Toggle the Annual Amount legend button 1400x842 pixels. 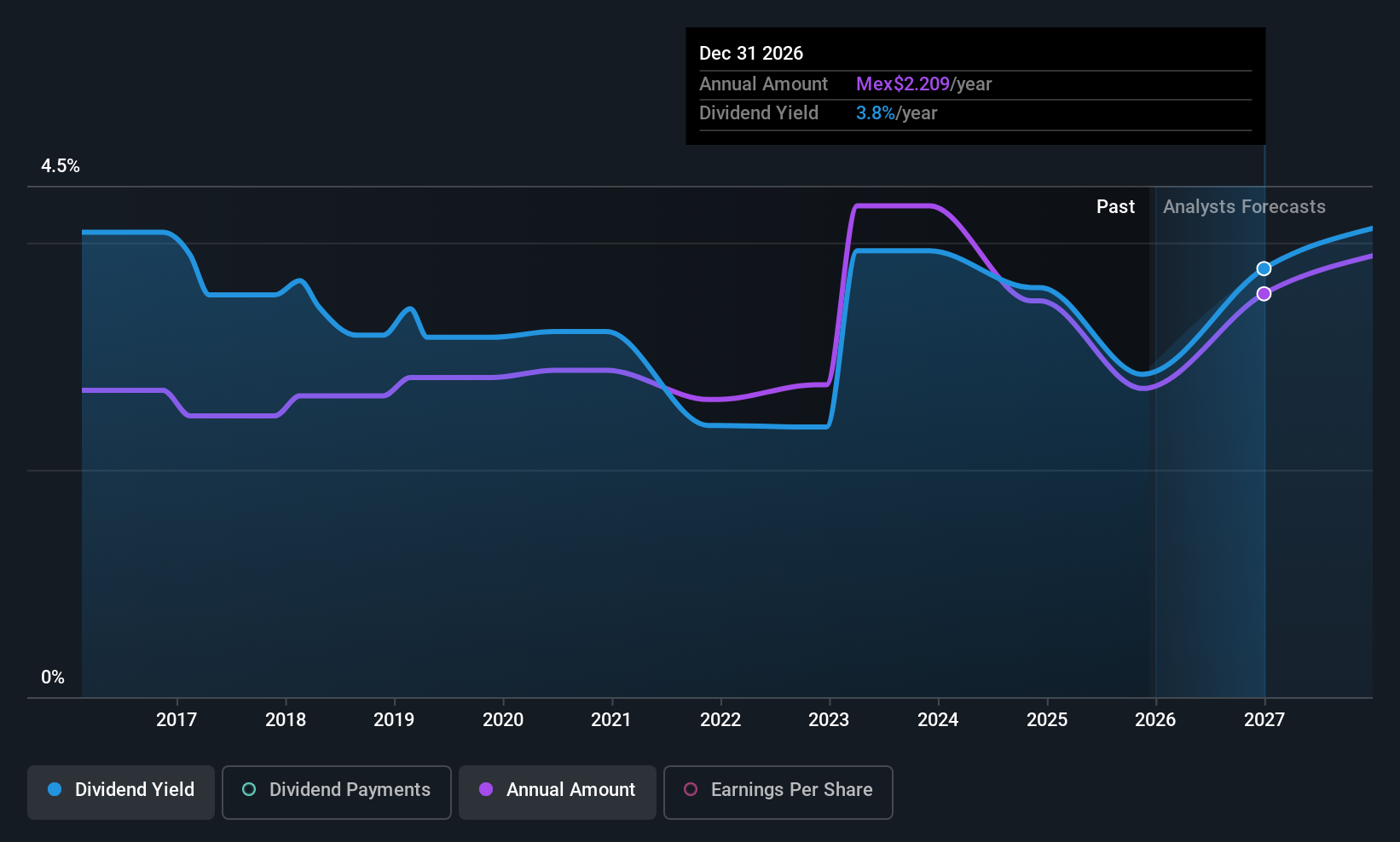[558, 792]
